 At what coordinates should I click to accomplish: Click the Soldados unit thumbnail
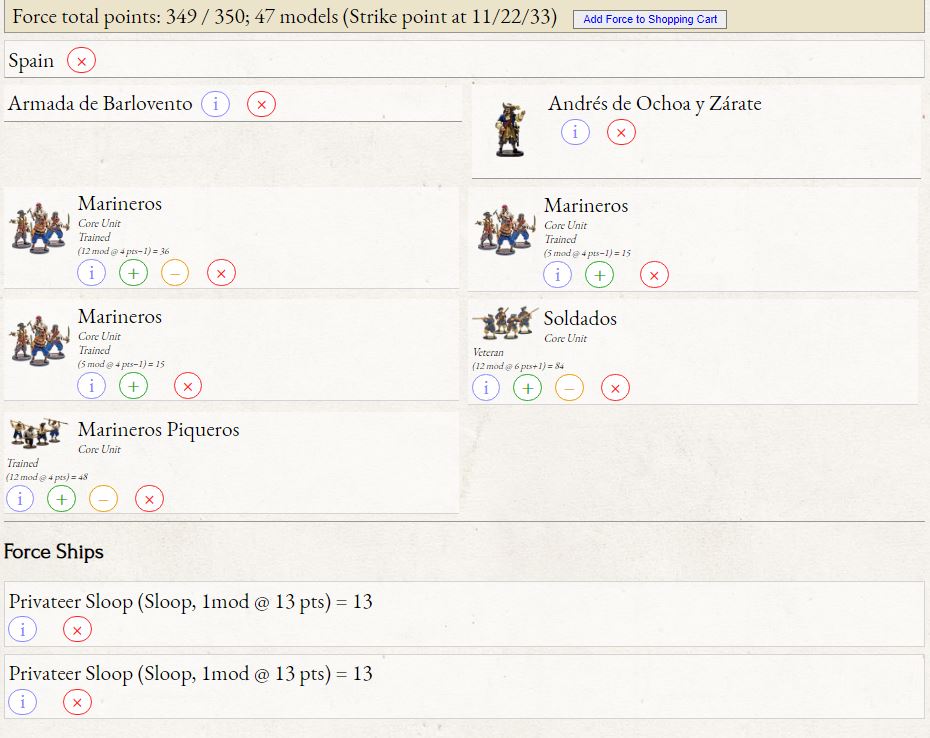pos(504,323)
